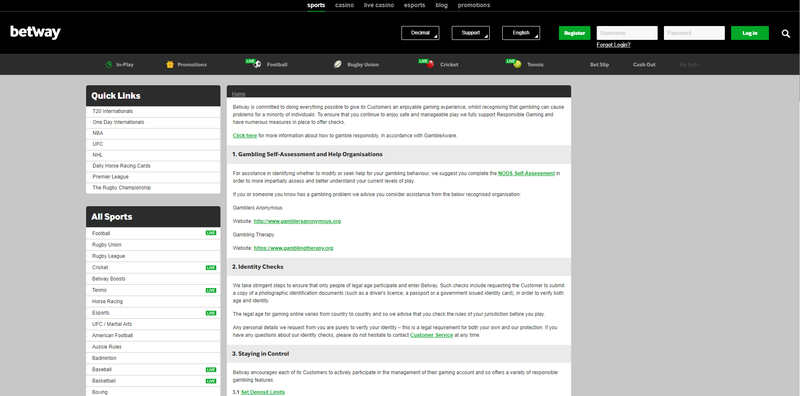Screen dimensions: 800x396
Task: Open the My Bets menu item
Action: click(x=689, y=65)
